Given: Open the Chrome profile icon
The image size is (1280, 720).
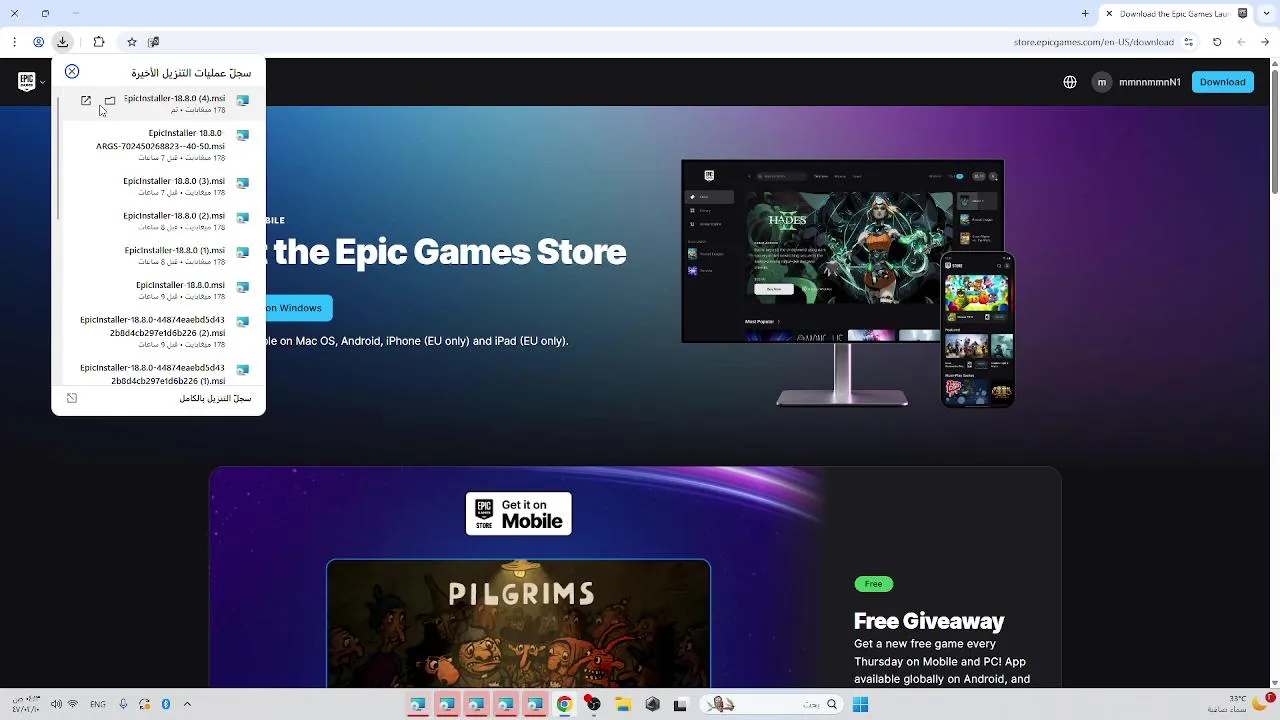Looking at the screenshot, I should [38, 42].
